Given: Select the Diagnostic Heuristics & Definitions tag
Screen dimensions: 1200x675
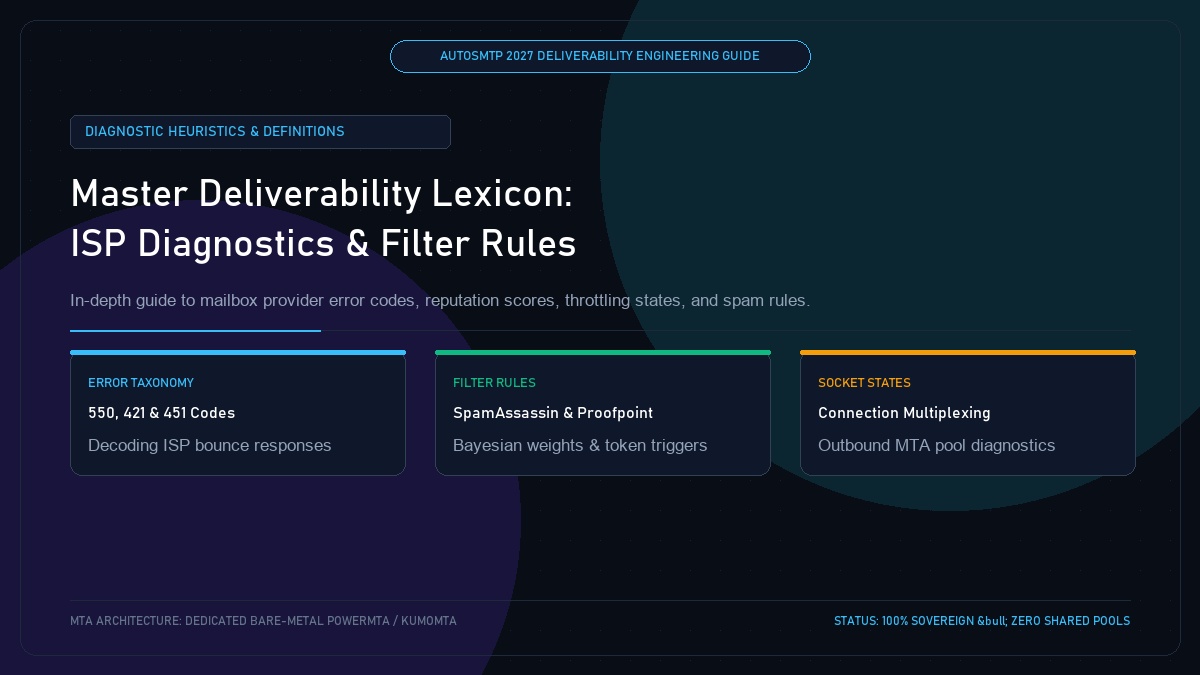Looking at the screenshot, I should (x=260, y=132).
